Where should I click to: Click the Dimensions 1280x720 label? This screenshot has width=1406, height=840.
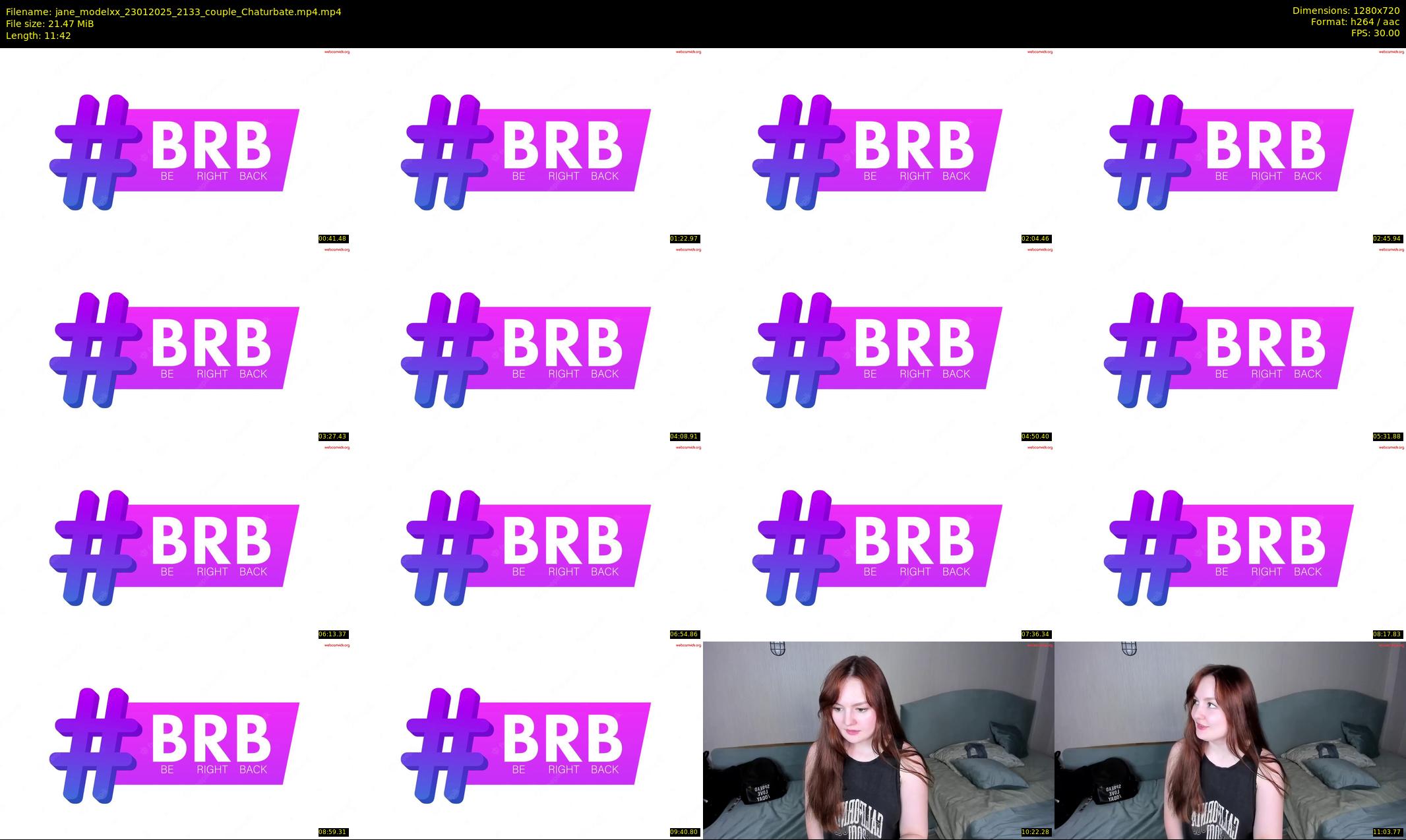[x=1345, y=11]
